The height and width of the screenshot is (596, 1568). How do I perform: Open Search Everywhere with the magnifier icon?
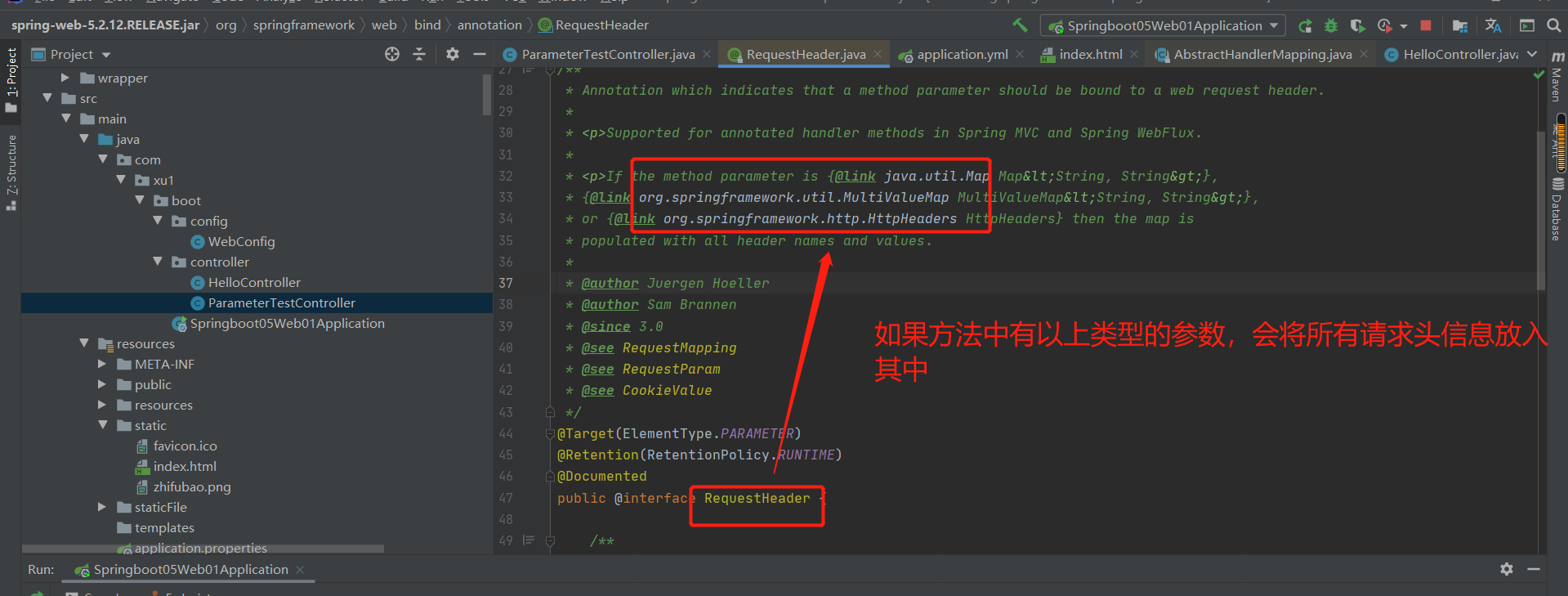click(x=1554, y=26)
